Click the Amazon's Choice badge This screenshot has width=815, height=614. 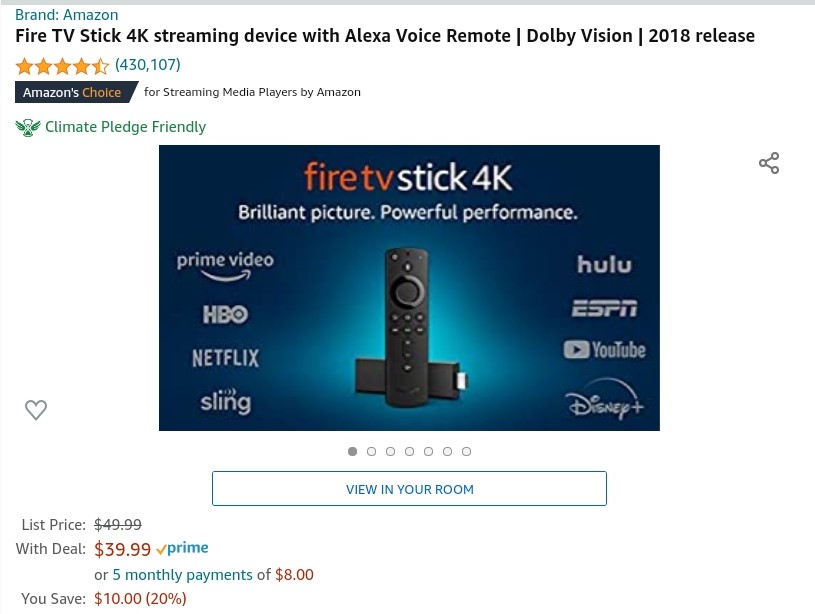76,93
